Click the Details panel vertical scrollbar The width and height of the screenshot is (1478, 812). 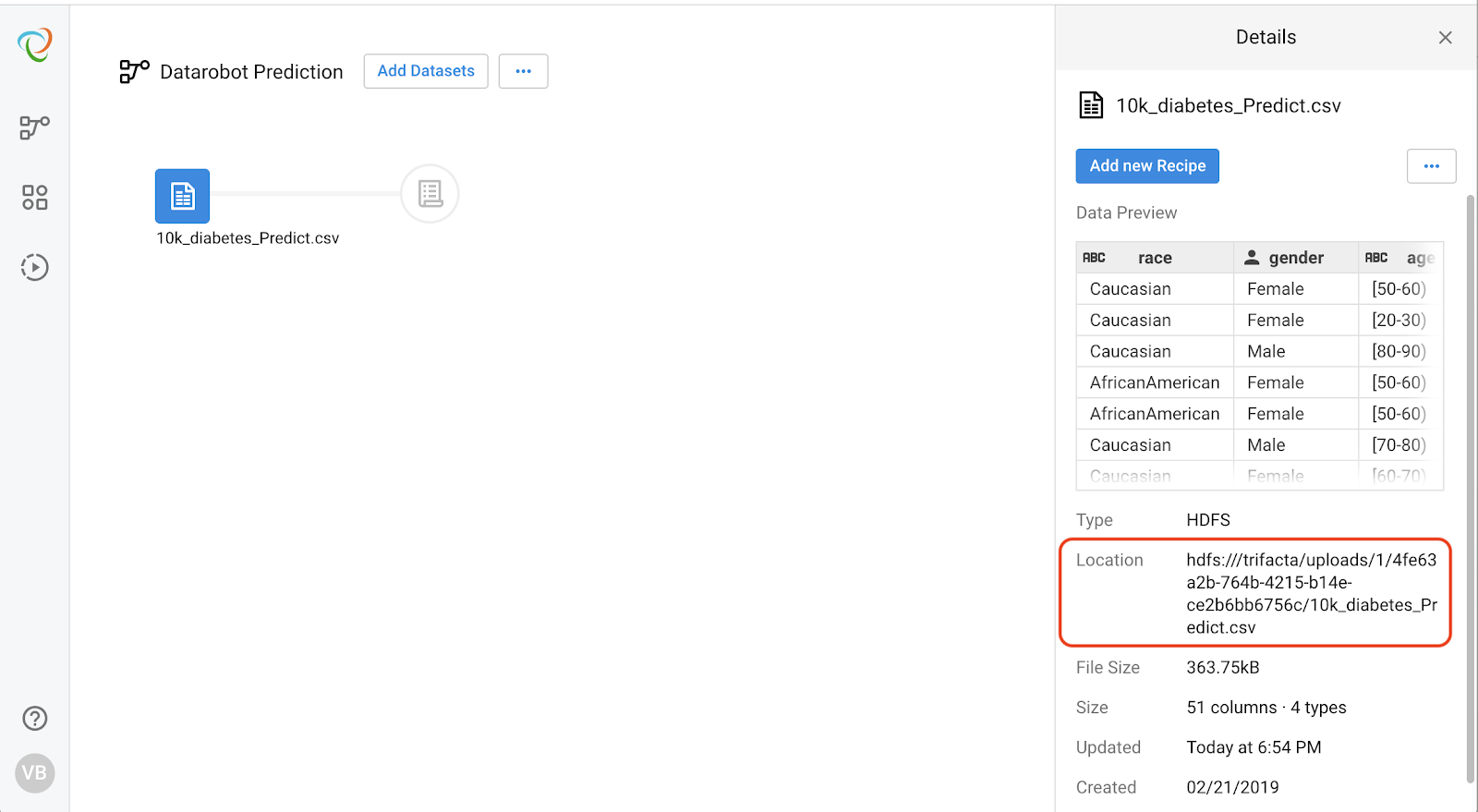coord(1471,488)
